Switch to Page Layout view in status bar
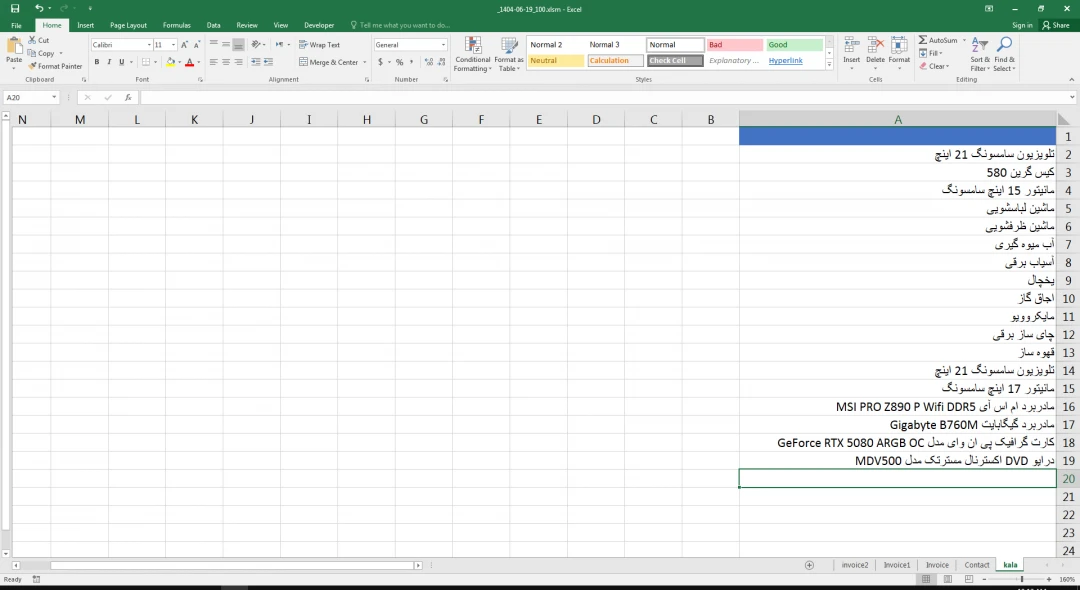 pos(948,580)
